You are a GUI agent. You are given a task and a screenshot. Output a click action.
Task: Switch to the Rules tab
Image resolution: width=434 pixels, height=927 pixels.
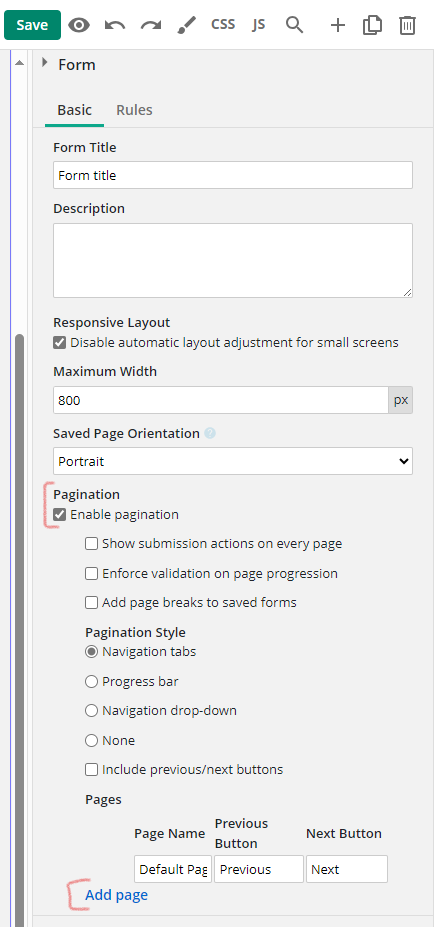click(x=134, y=110)
